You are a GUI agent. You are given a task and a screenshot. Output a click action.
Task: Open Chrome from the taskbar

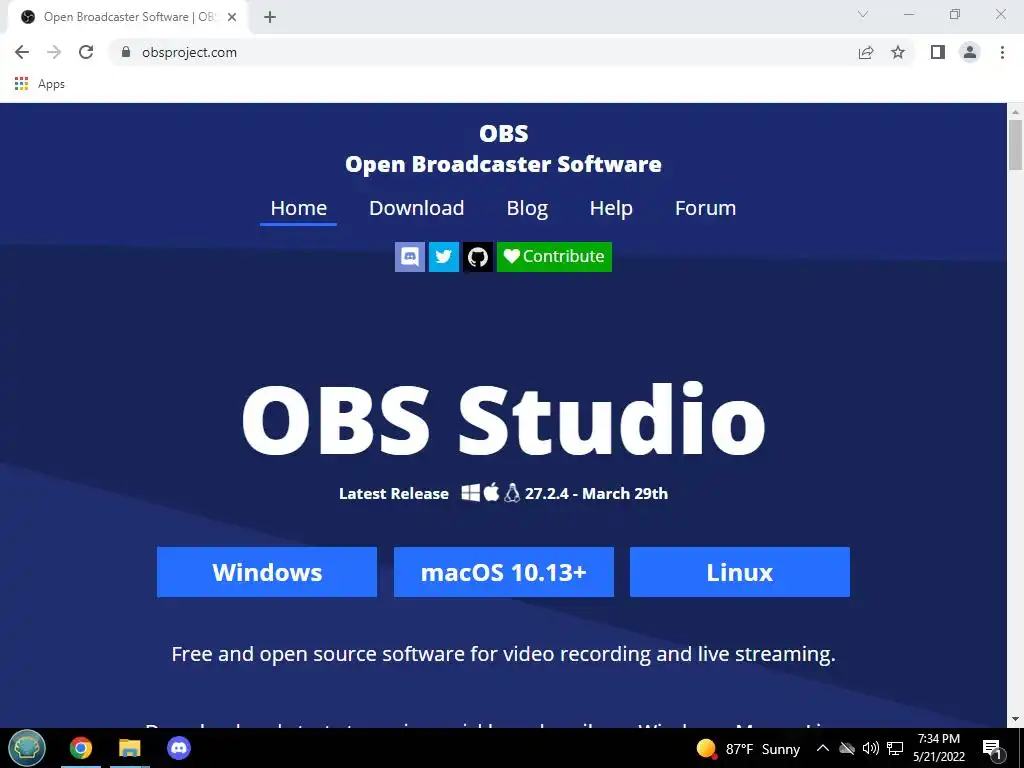[81, 748]
